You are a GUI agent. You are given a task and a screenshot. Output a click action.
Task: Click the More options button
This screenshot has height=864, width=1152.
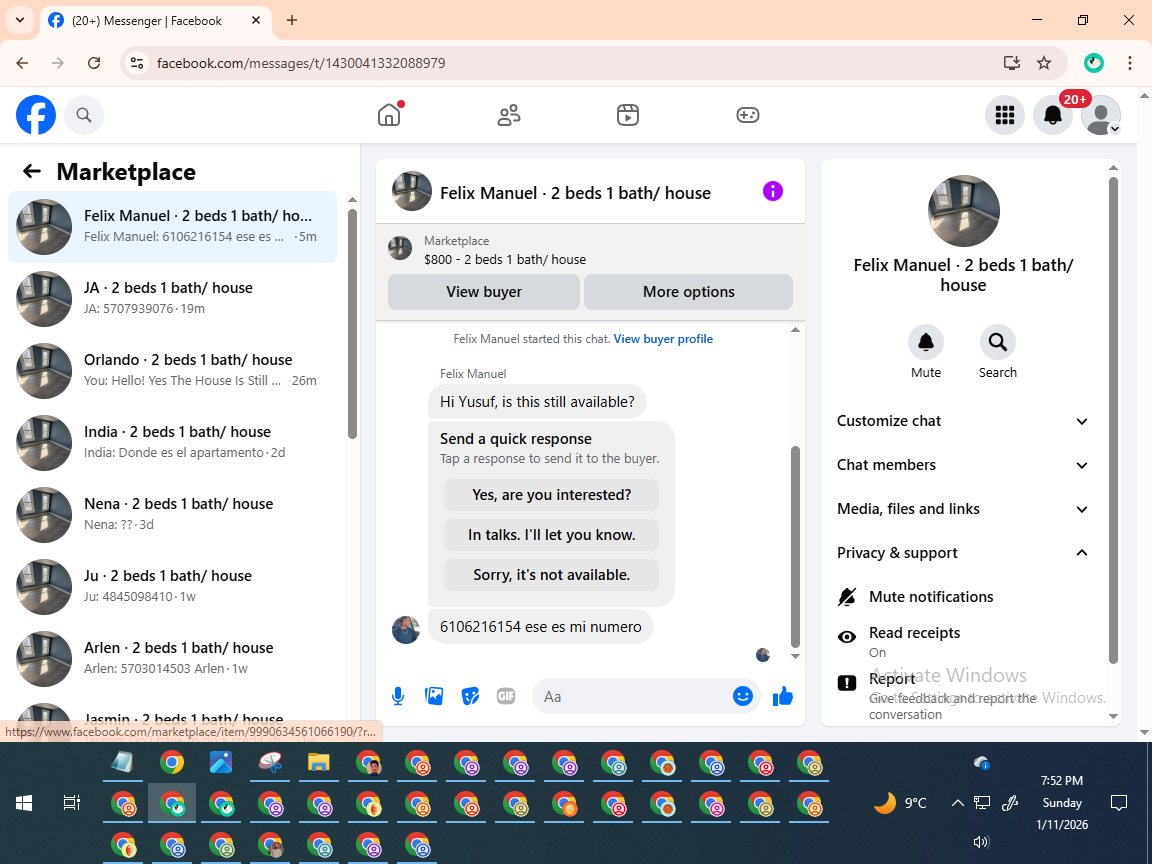click(x=688, y=292)
